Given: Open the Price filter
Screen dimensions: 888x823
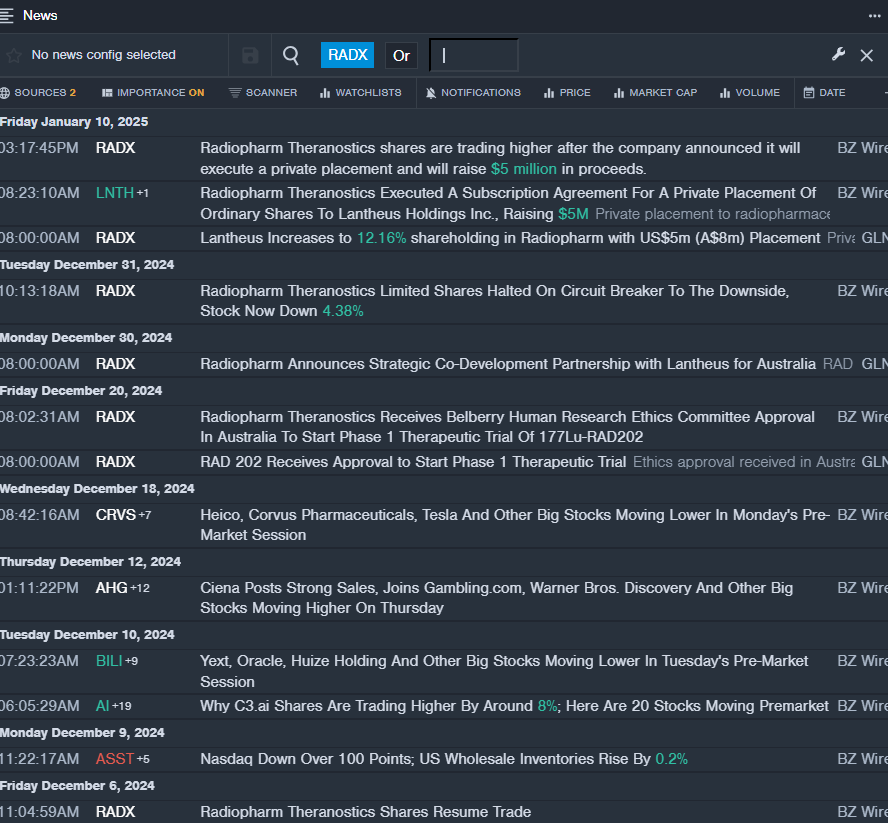Looking at the screenshot, I should pyautogui.click(x=567, y=92).
